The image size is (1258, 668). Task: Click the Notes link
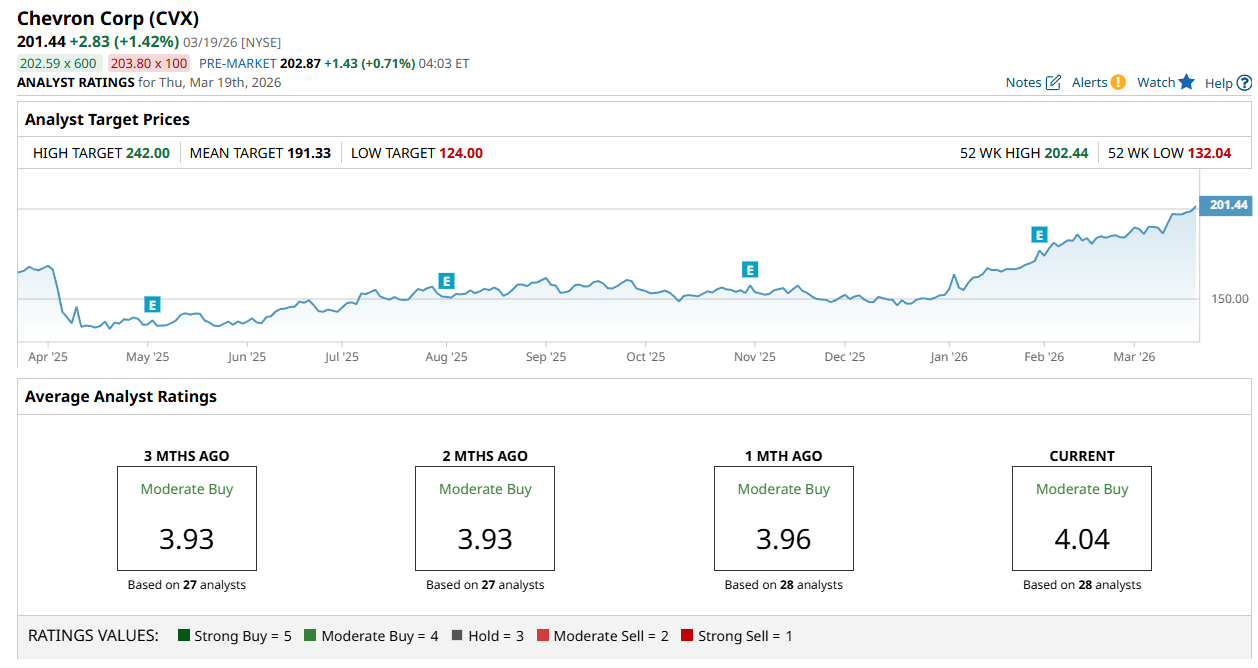point(1024,83)
